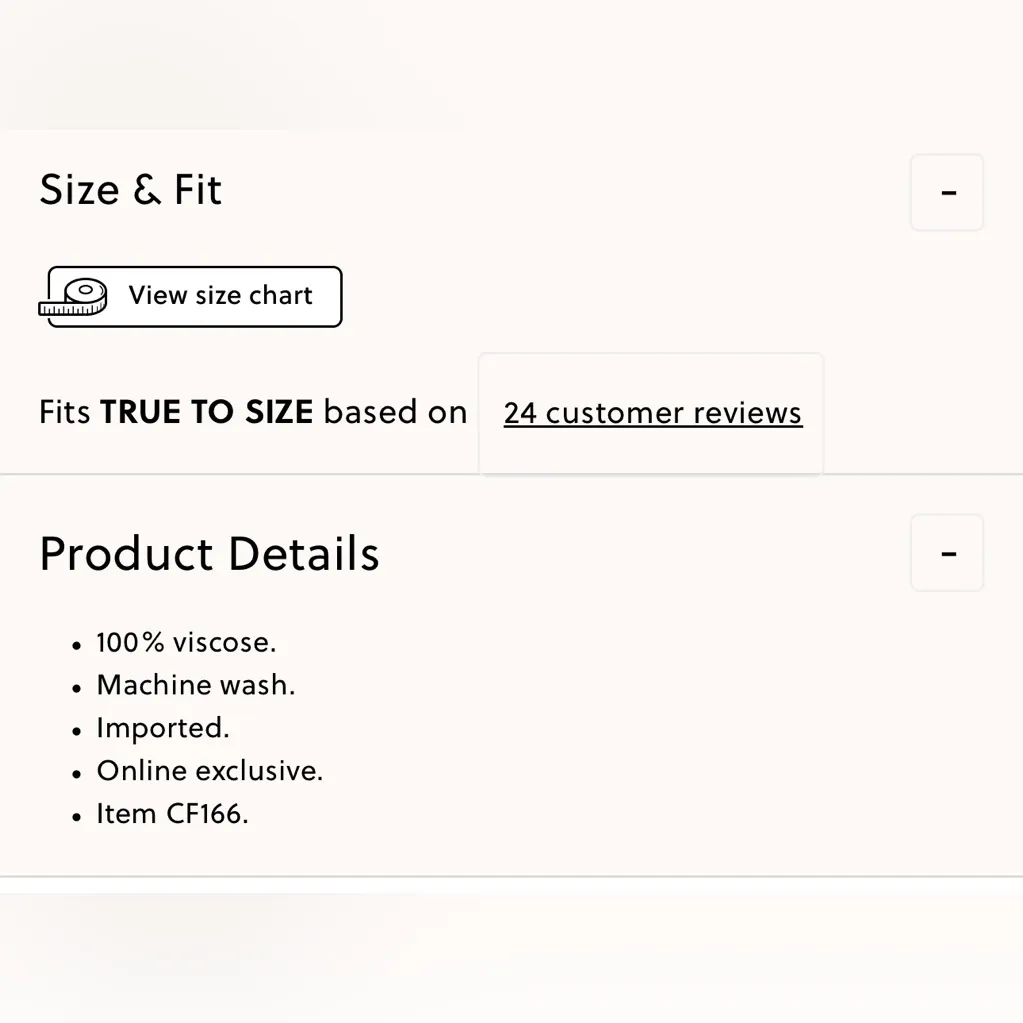Viewport: 1023px width, 1023px height.
Task: Select the Item CF166 text
Action: (172, 814)
